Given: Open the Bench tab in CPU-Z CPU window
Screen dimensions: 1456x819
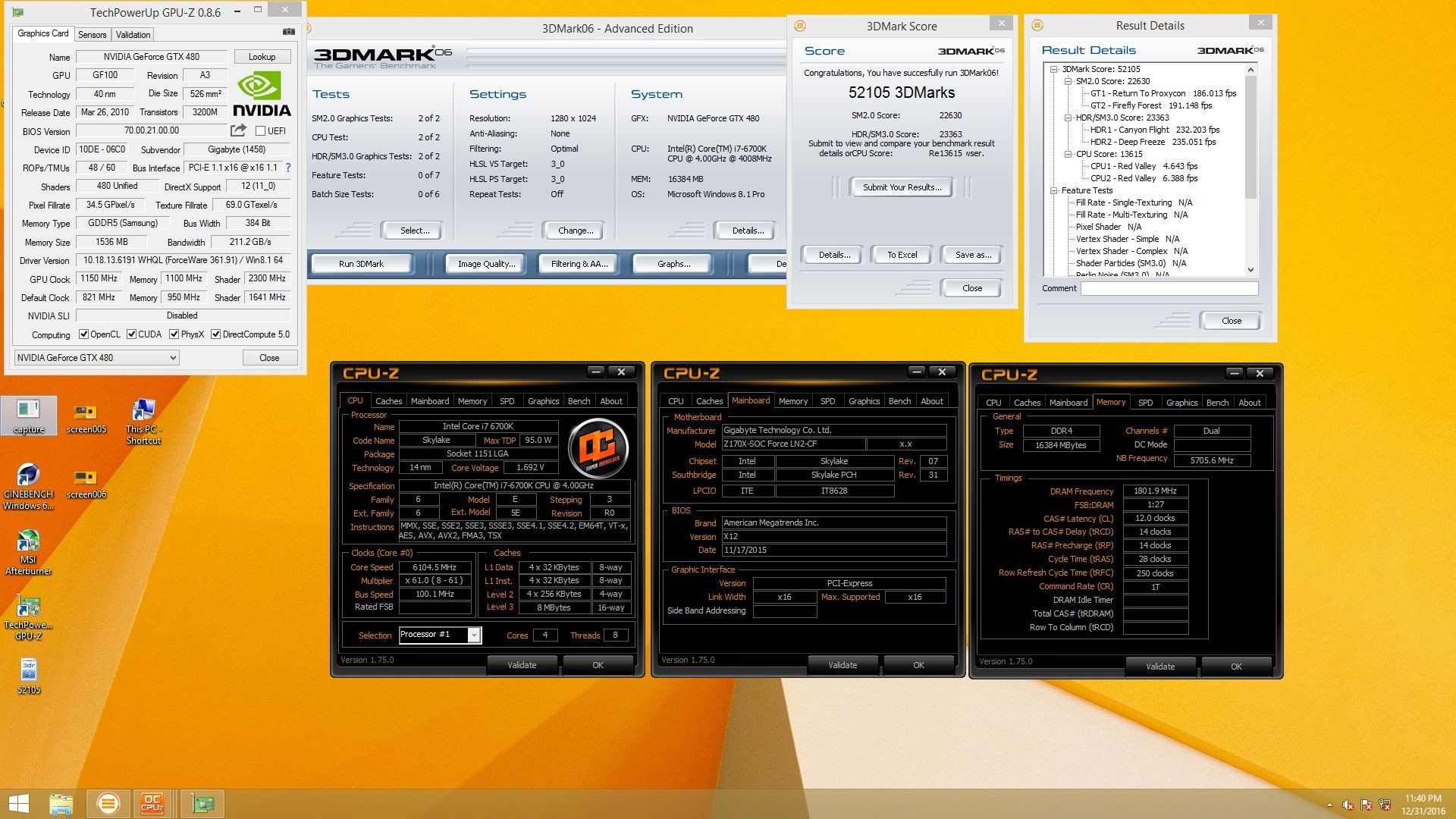Looking at the screenshot, I should pyautogui.click(x=579, y=401).
